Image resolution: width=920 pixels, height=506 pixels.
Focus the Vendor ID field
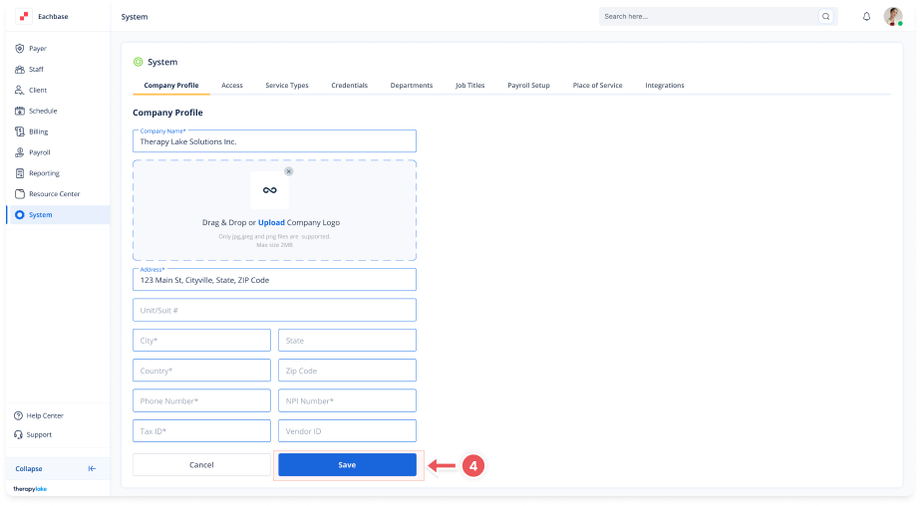click(x=347, y=431)
